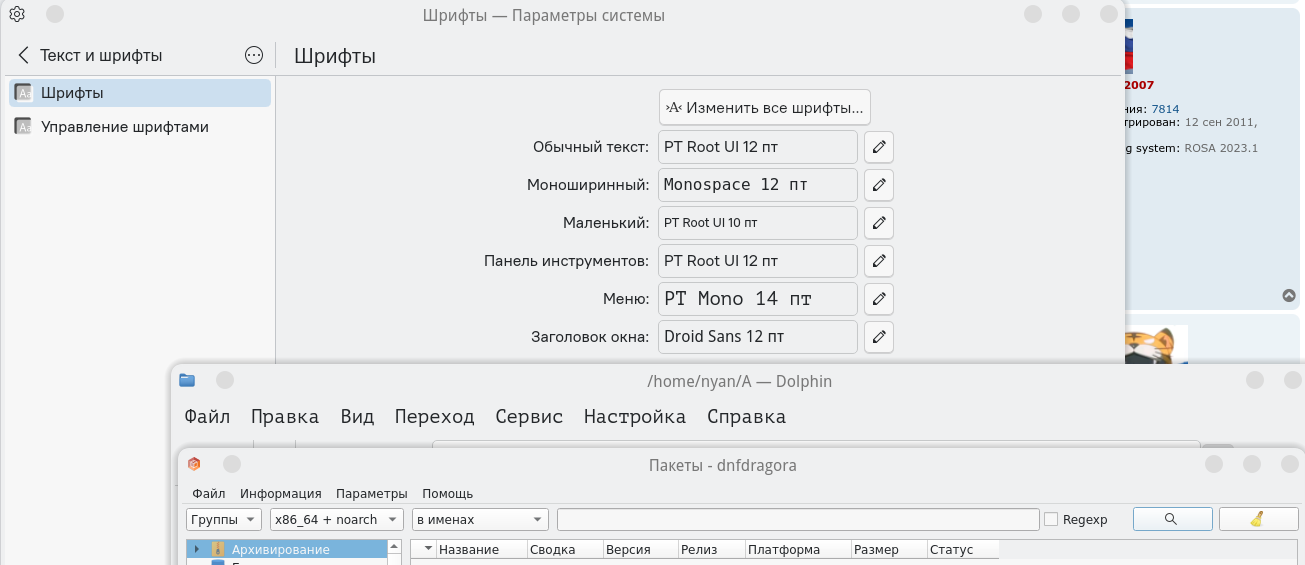Click the pencil button for Меню font
The image size is (1305, 565).
878,299
